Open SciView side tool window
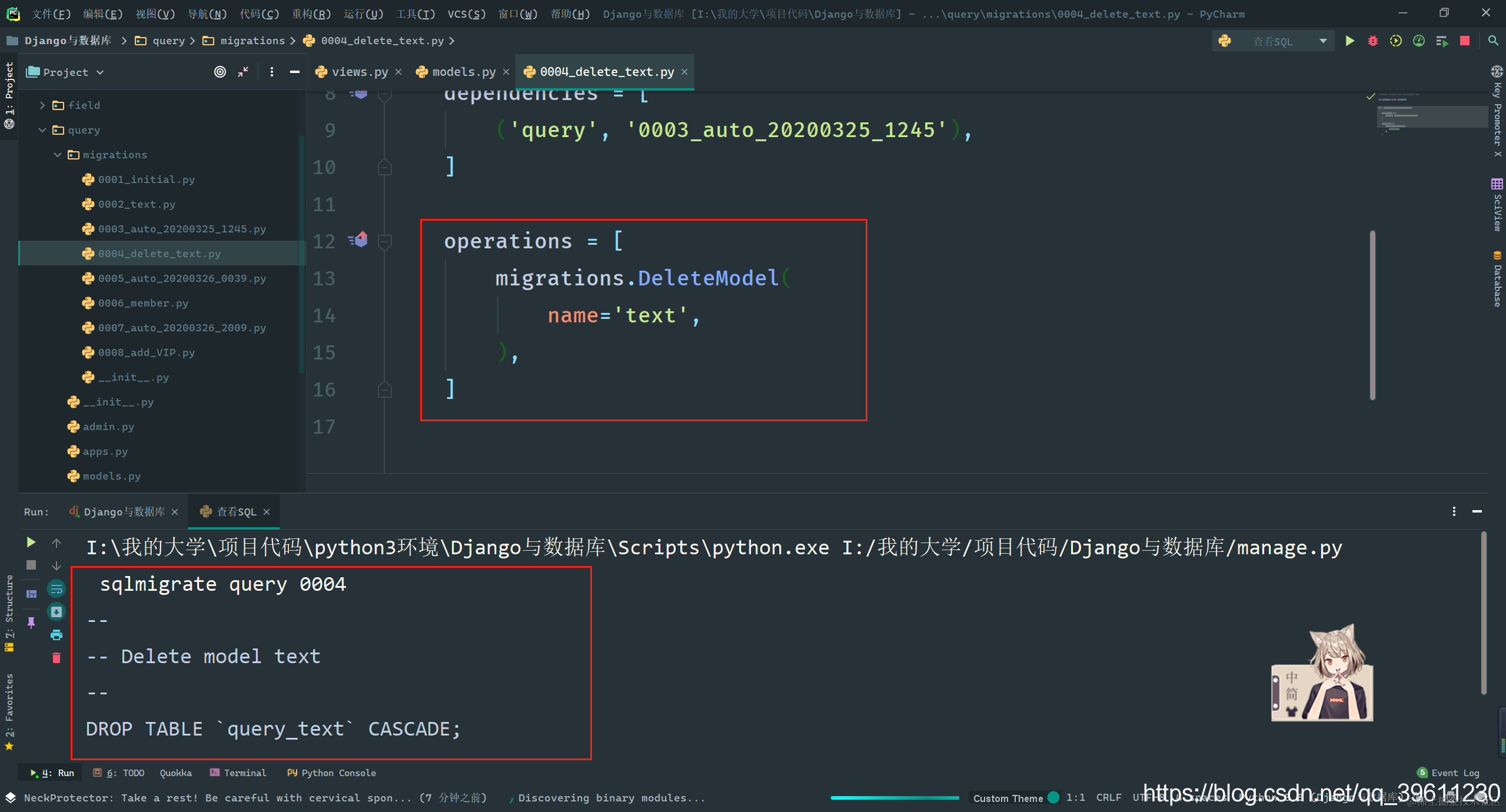Image resolution: width=1506 pixels, height=812 pixels. [x=1497, y=205]
